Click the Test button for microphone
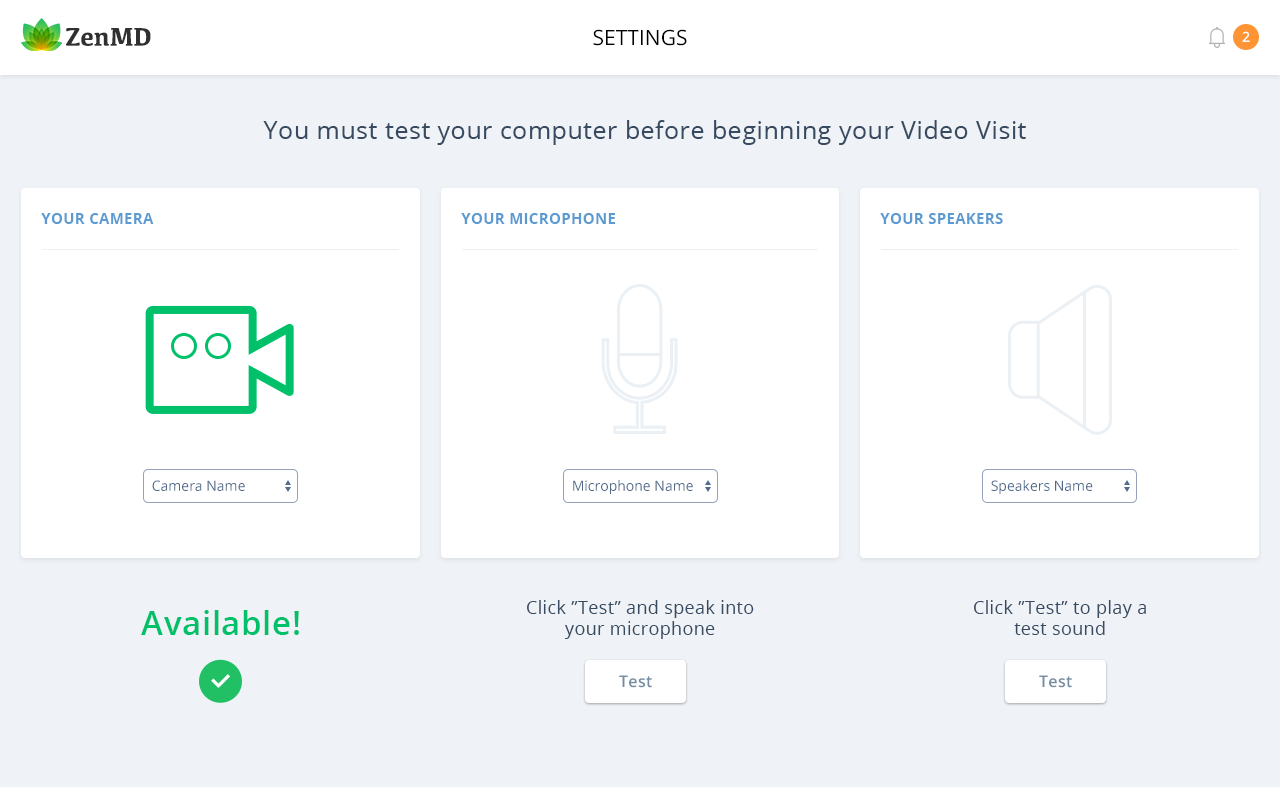 635,681
